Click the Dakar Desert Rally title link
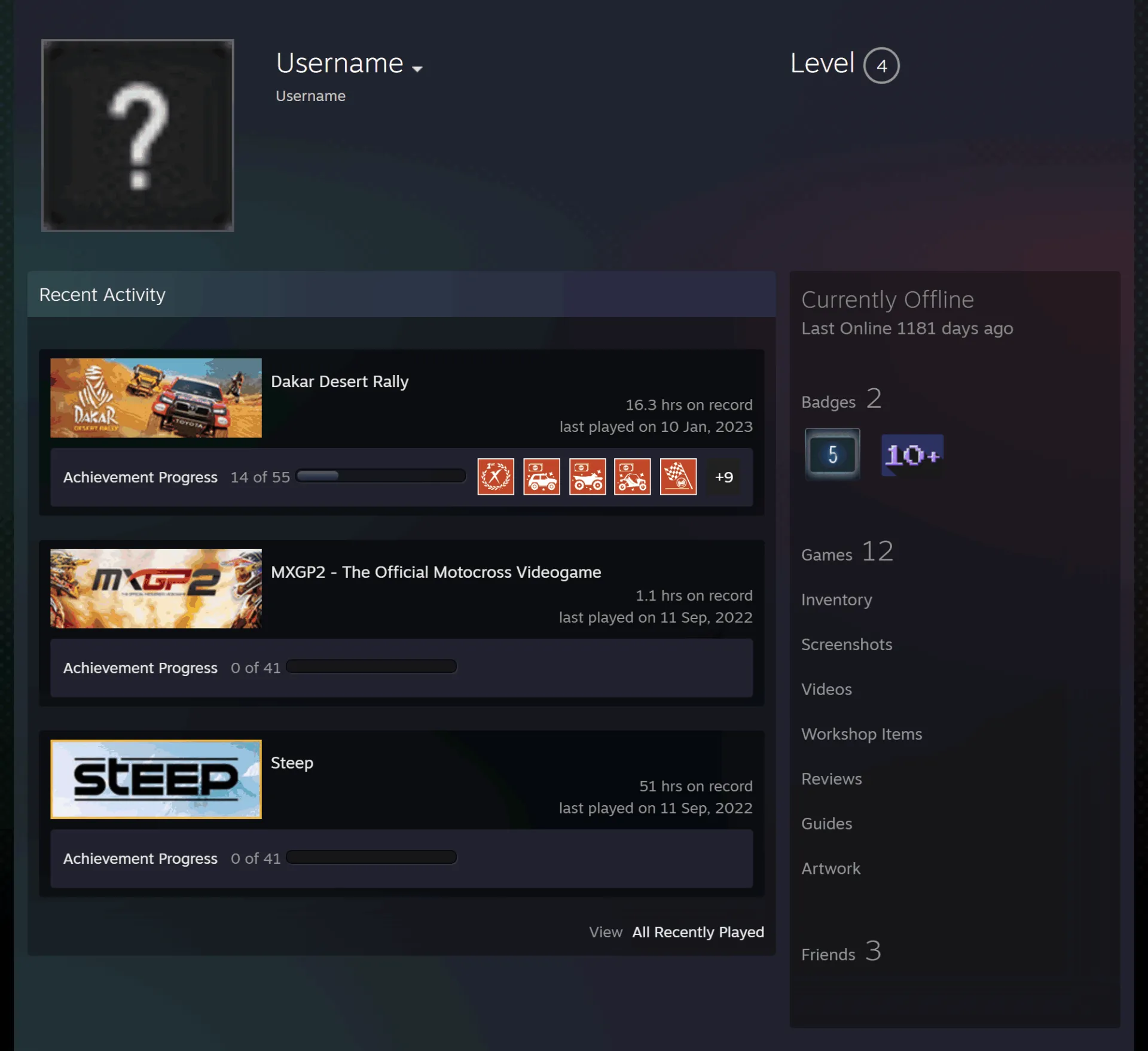The image size is (1148, 1051). click(x=340, y=382)
